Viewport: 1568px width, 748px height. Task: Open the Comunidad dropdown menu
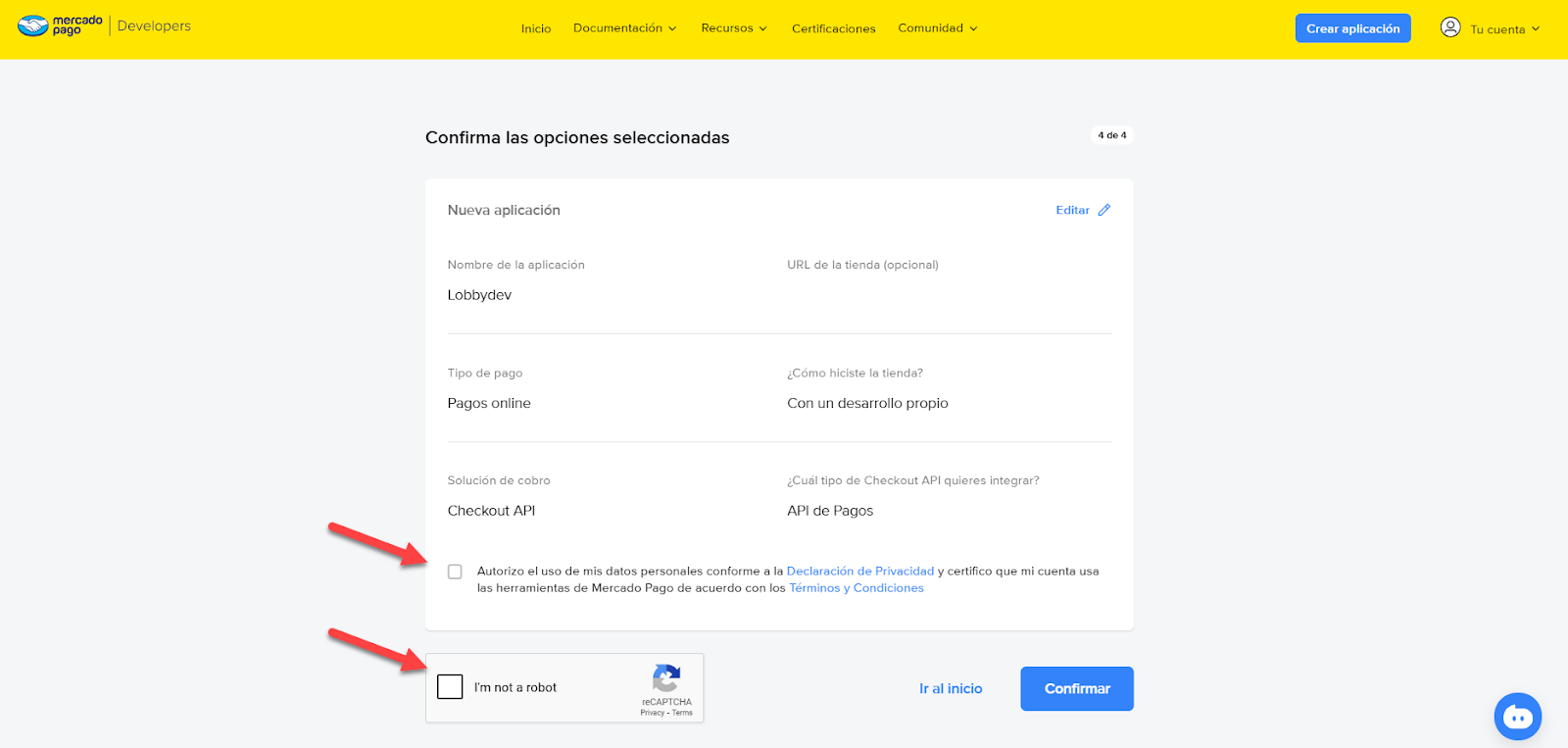coord(937,28)
